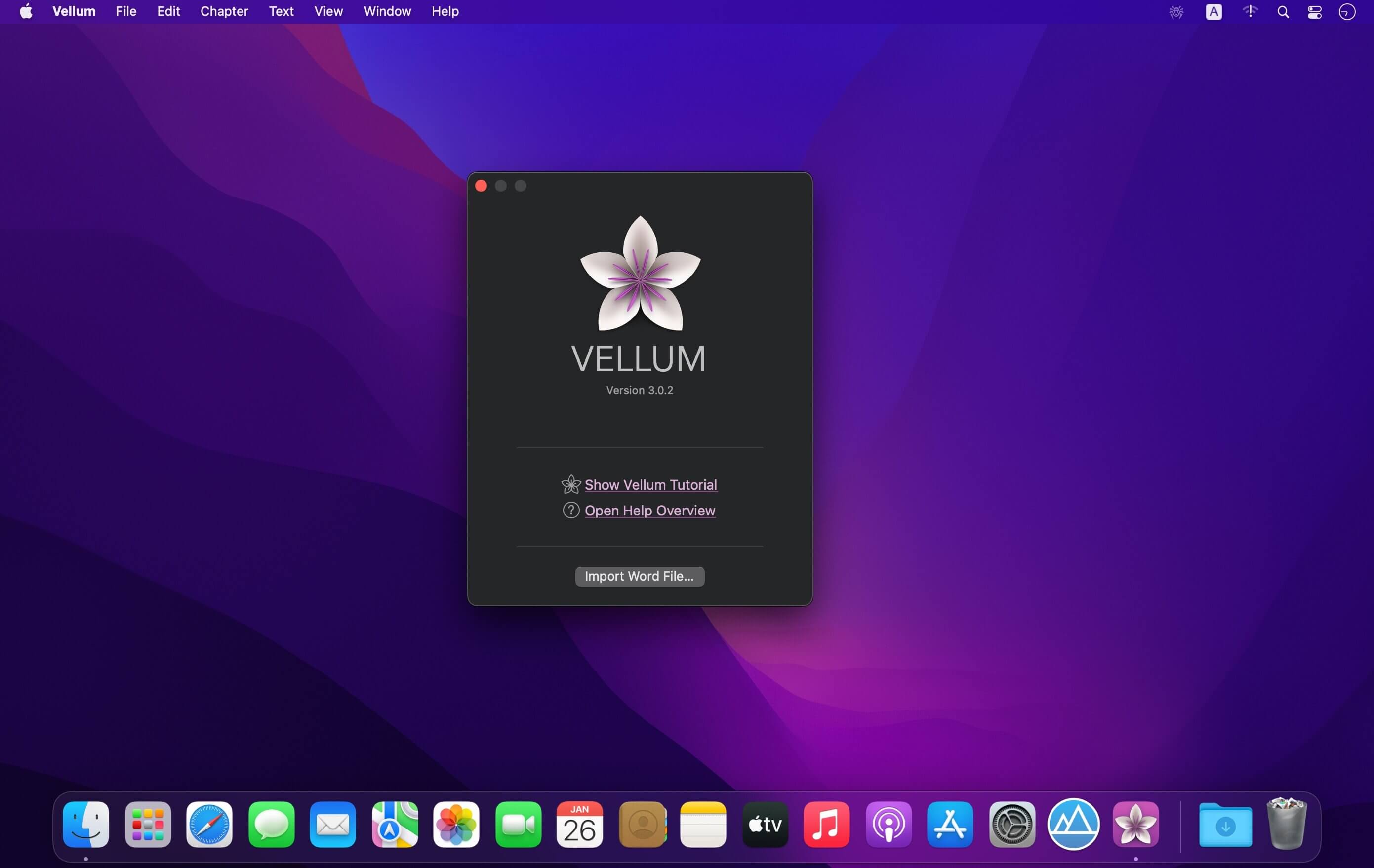1374x868 pixels.
Task: Open Podcasts from the Dock
Action: (889, 824)
